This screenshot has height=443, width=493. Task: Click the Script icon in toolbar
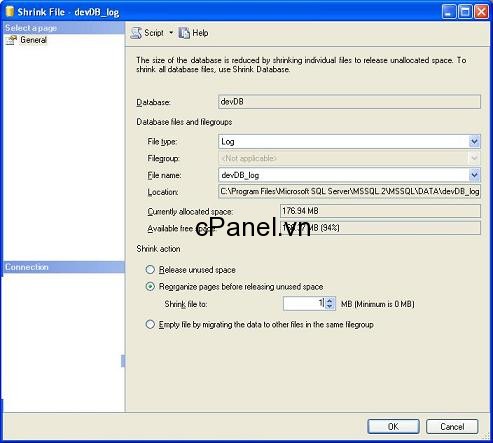(136, 33)
